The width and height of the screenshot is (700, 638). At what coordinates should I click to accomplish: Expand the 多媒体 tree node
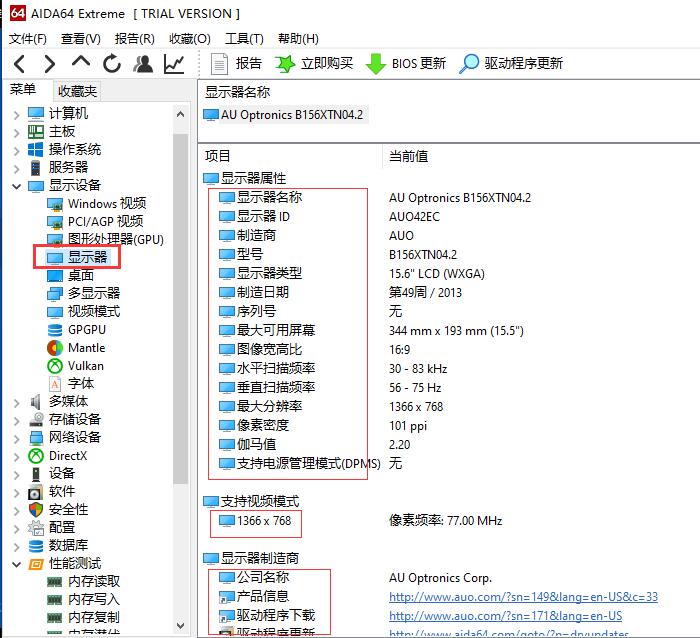point(17,403)
